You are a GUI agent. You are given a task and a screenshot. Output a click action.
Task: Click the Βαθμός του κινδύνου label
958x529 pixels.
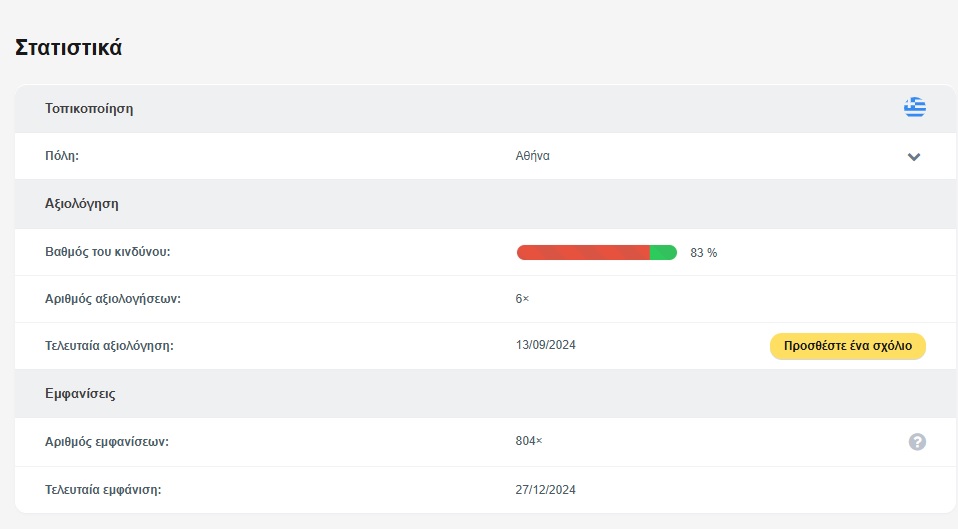(108, 252)
